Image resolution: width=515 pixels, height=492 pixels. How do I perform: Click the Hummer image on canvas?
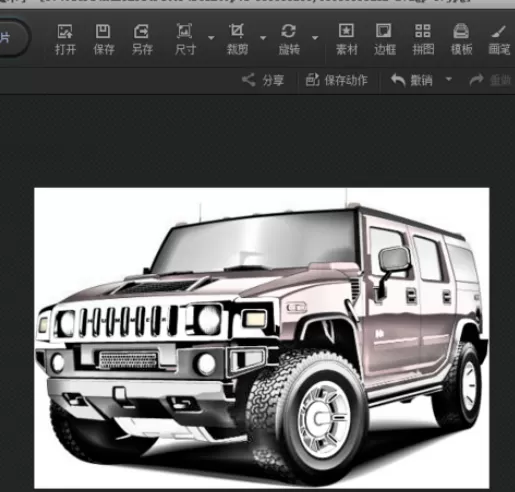coord(262,338)
